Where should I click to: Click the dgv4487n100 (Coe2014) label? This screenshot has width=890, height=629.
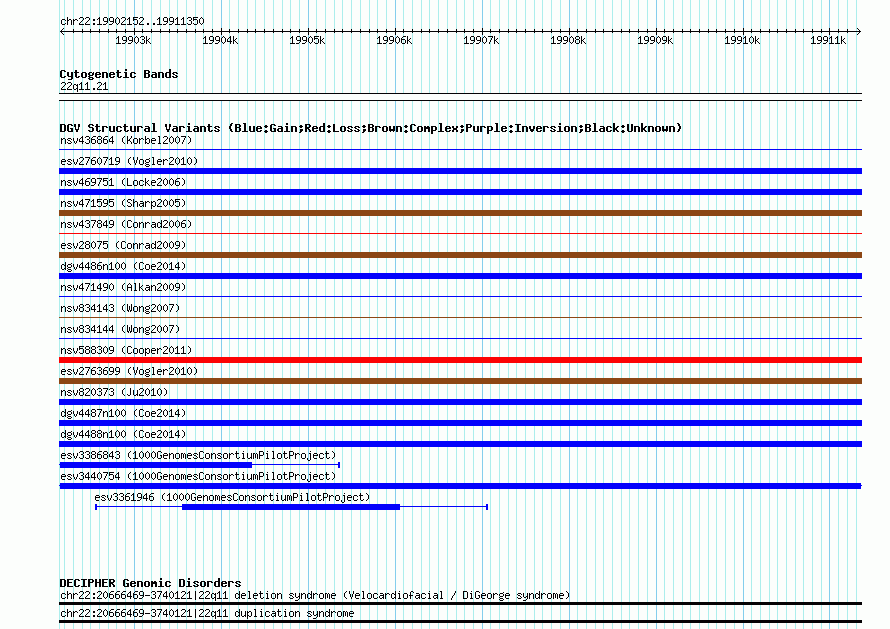click(123, 413)
